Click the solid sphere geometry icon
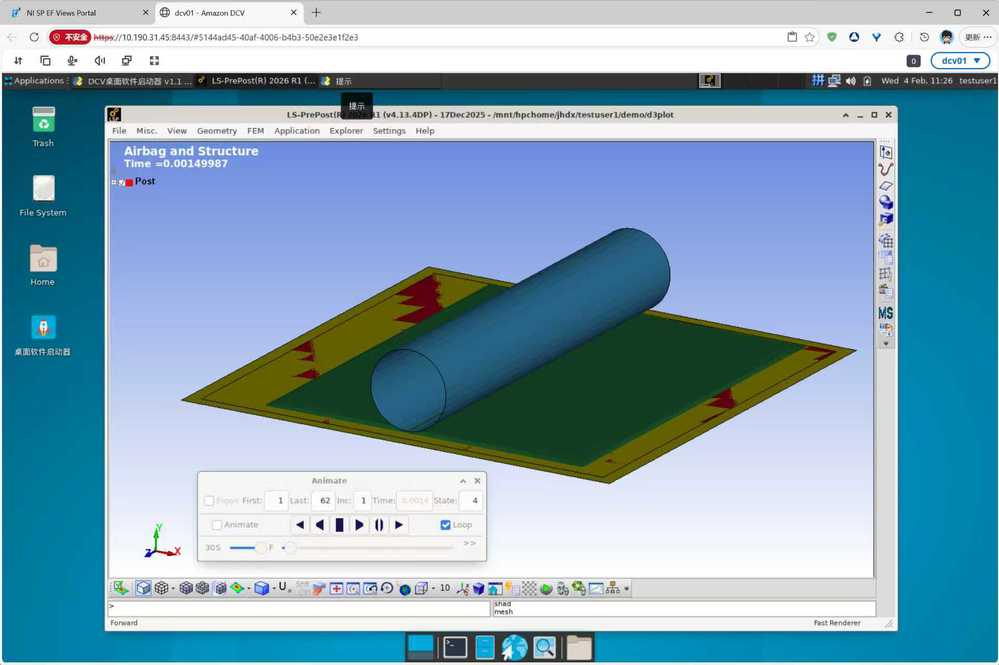 click(x=885, y=203)
